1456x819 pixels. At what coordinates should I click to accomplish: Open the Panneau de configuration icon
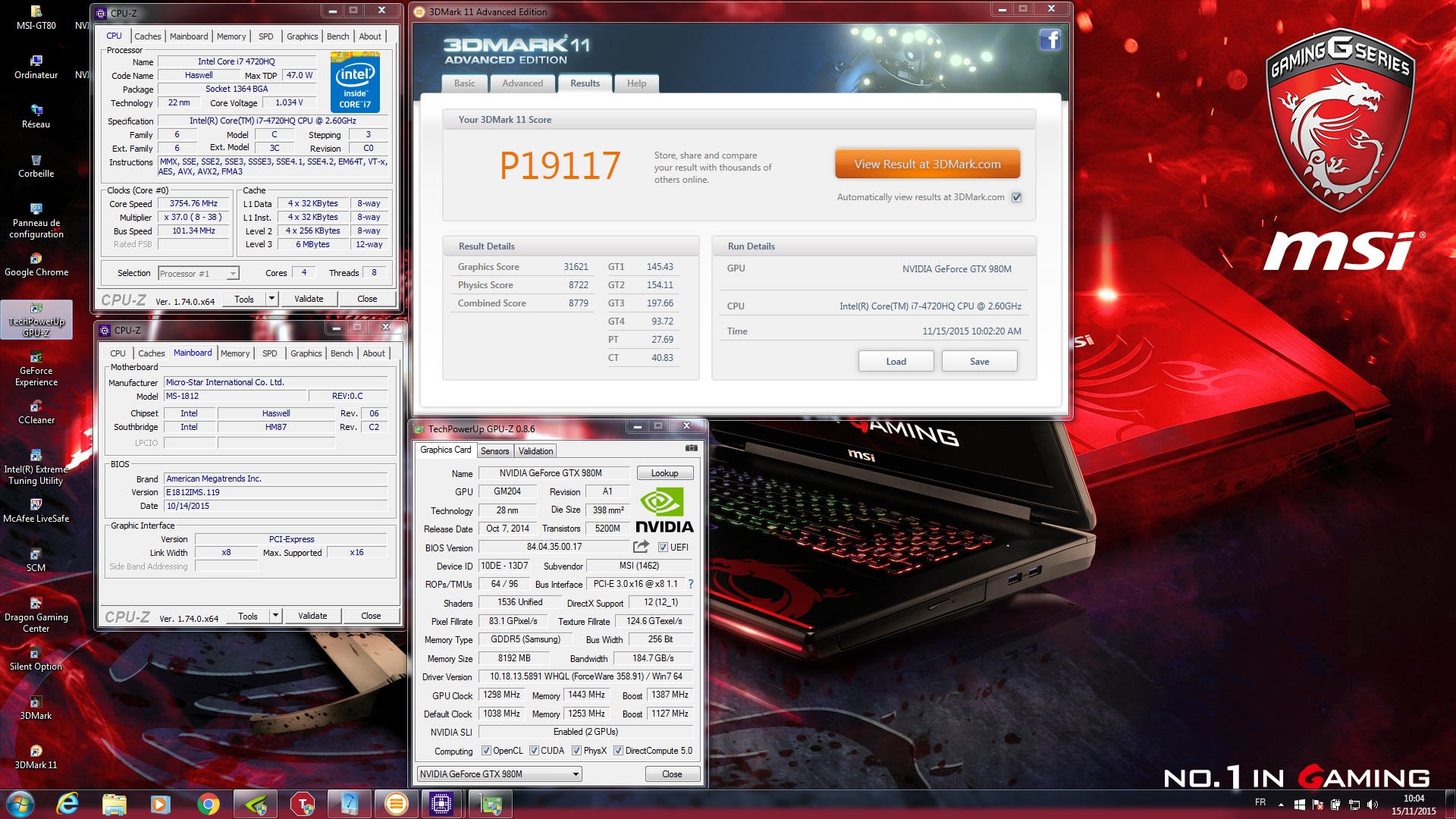36,220
